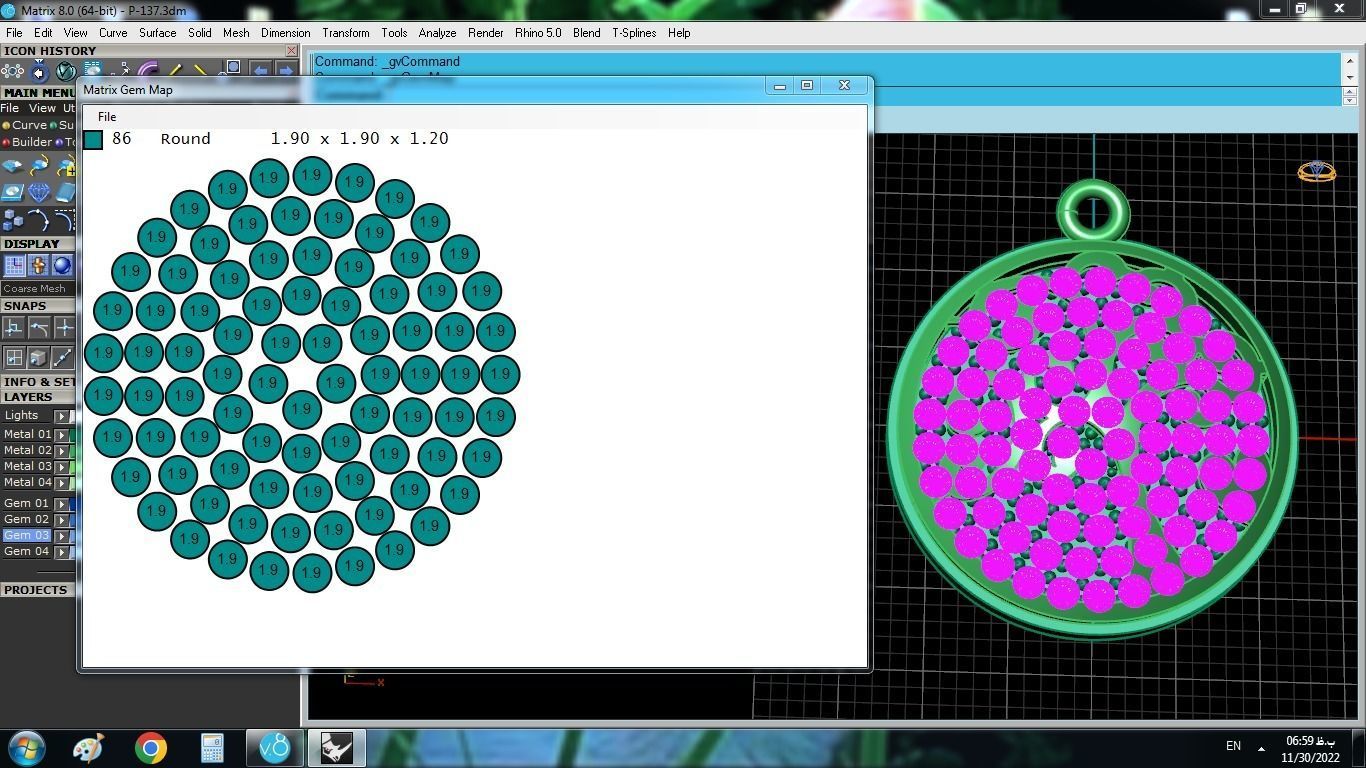Click the Coarse Mesh display field

[38, 288]
